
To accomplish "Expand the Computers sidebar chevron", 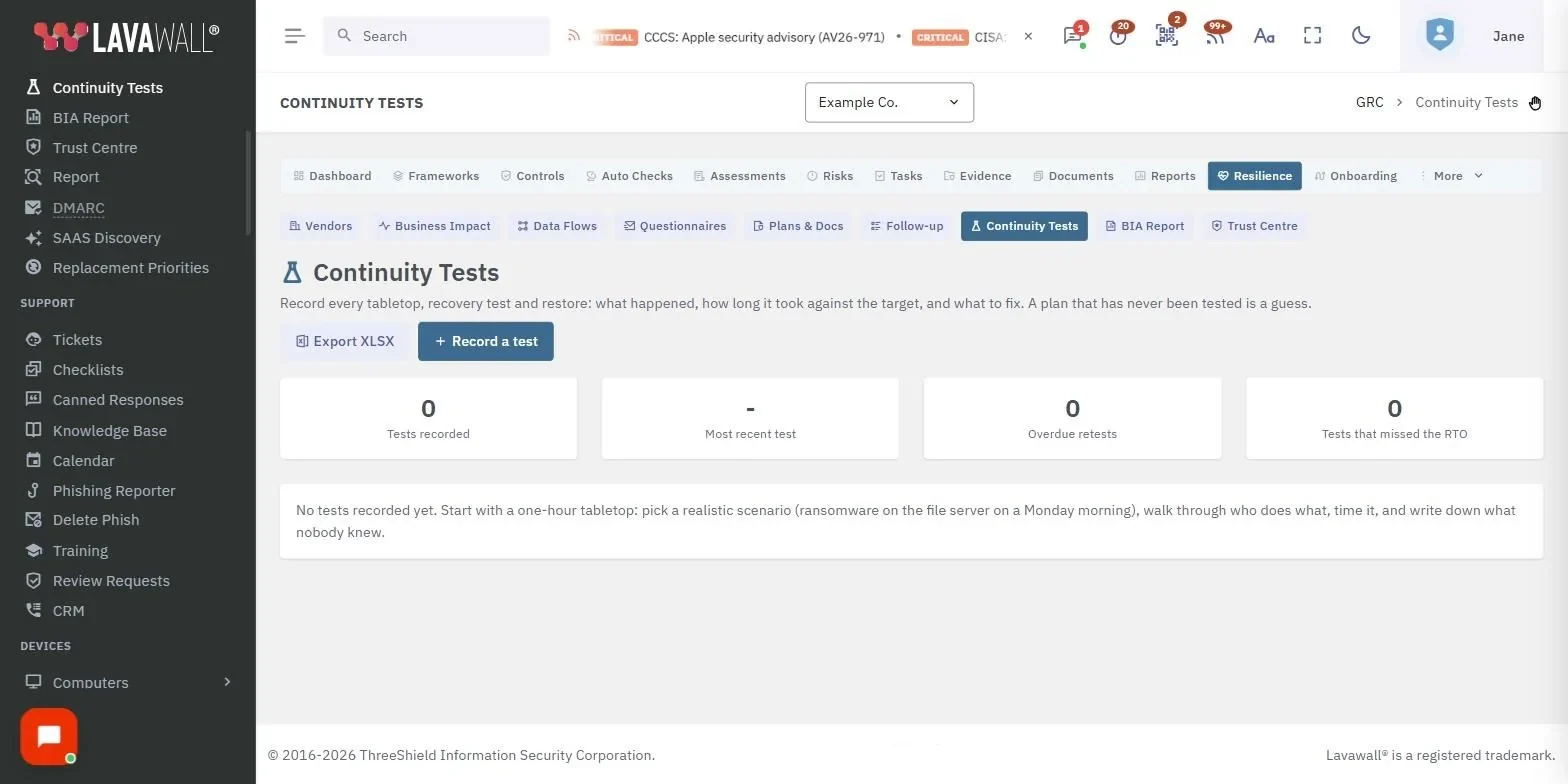I will (227, 682).
